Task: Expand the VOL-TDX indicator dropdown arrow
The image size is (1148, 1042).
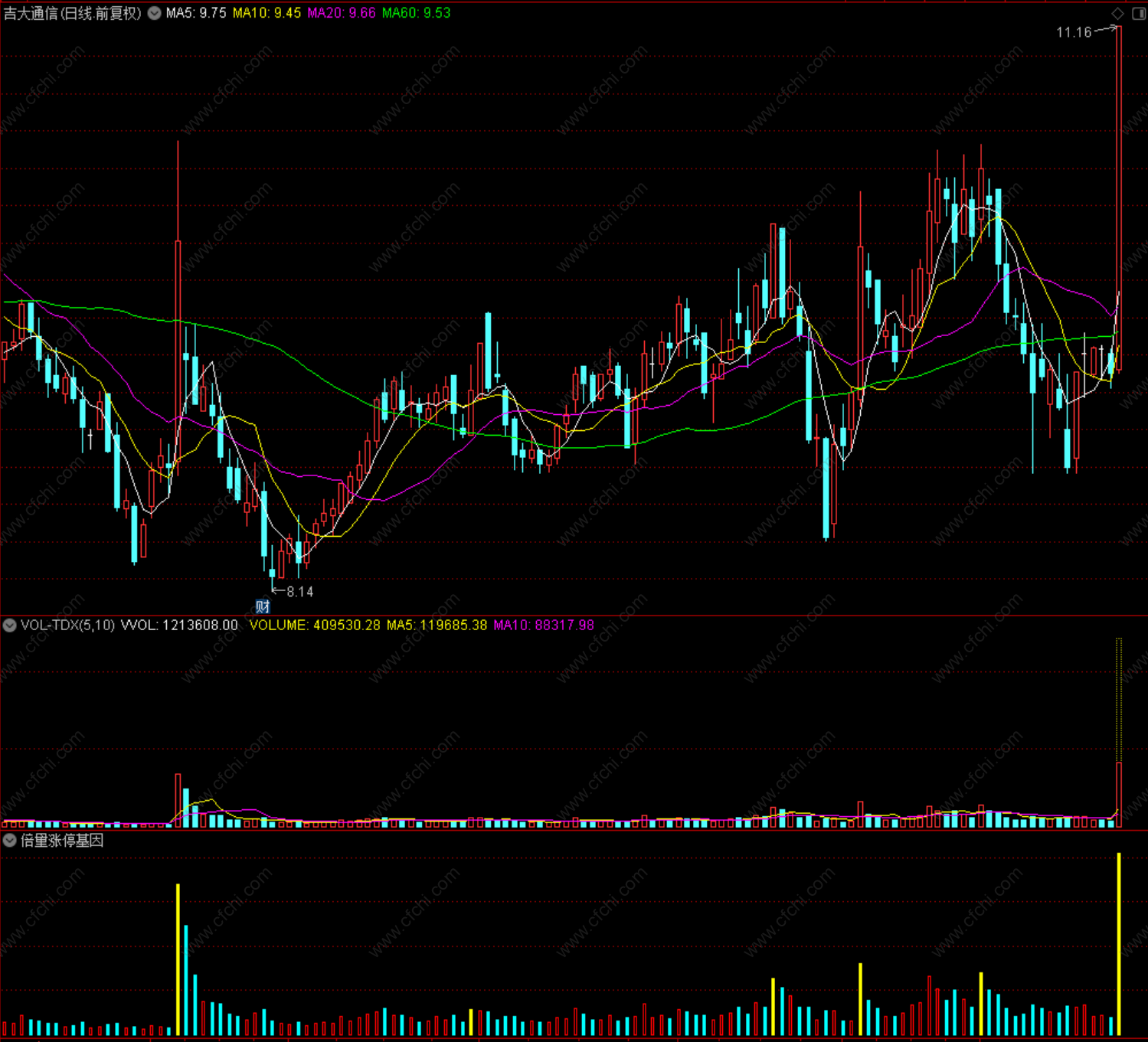Action: tap(10, 626)
